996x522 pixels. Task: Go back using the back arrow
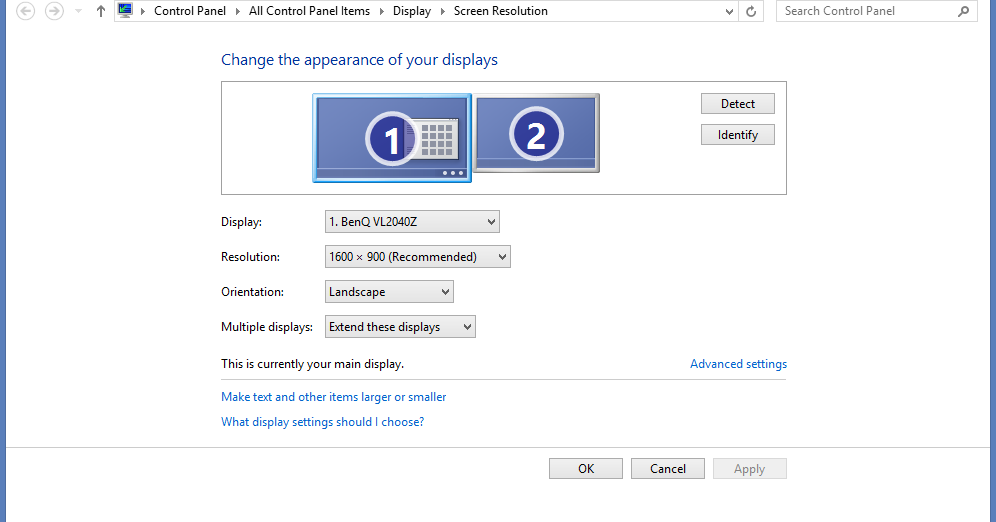[x=25, y=11]
